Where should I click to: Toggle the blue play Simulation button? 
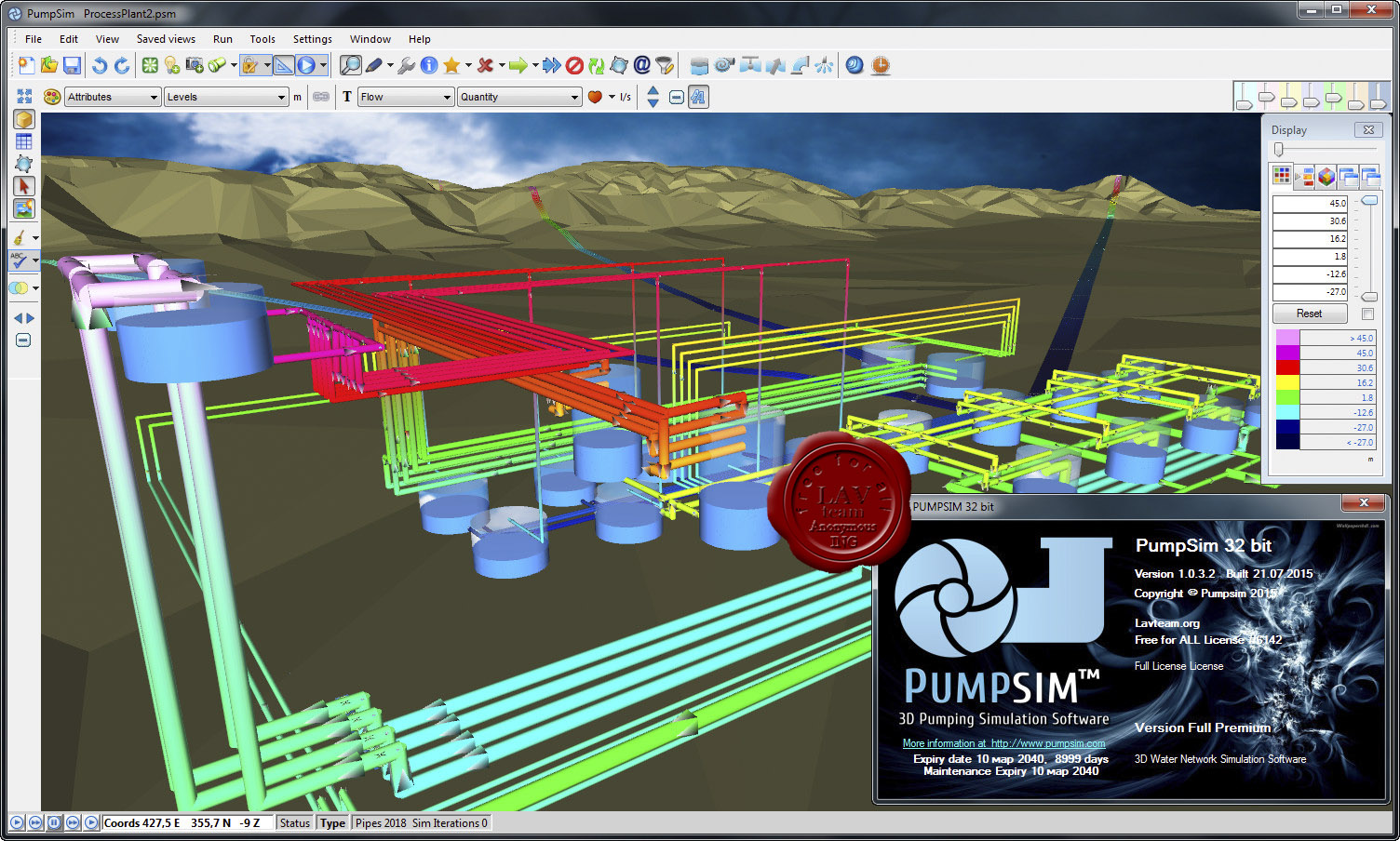click(x=306, y=65)
